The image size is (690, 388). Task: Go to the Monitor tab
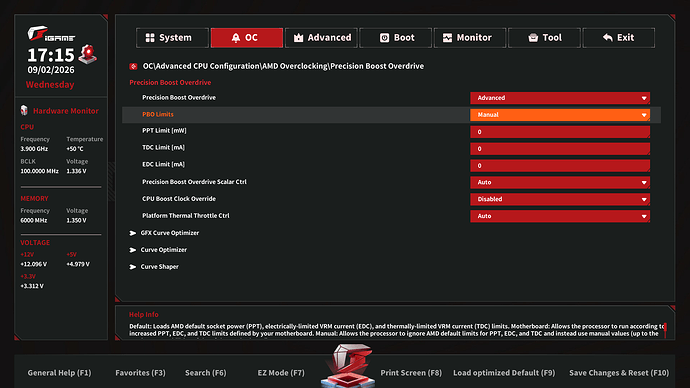tap(470, 38)
